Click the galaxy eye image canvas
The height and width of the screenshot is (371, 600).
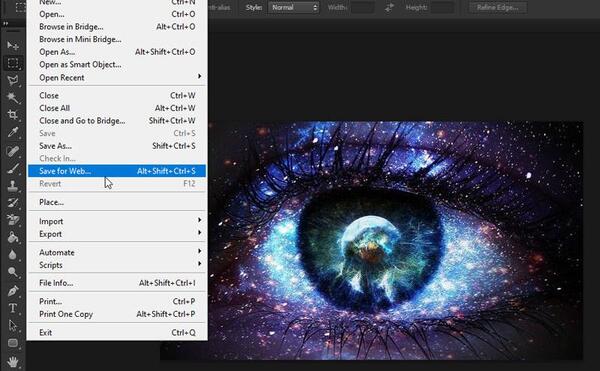tap(396, 241)
